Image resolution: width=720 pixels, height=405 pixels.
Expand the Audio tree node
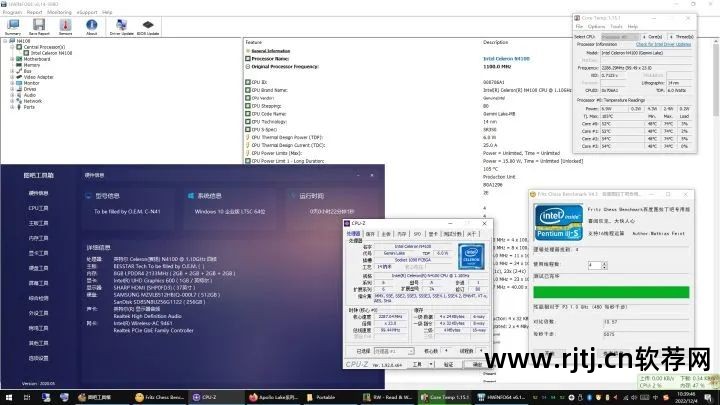[x=12, y=95]
